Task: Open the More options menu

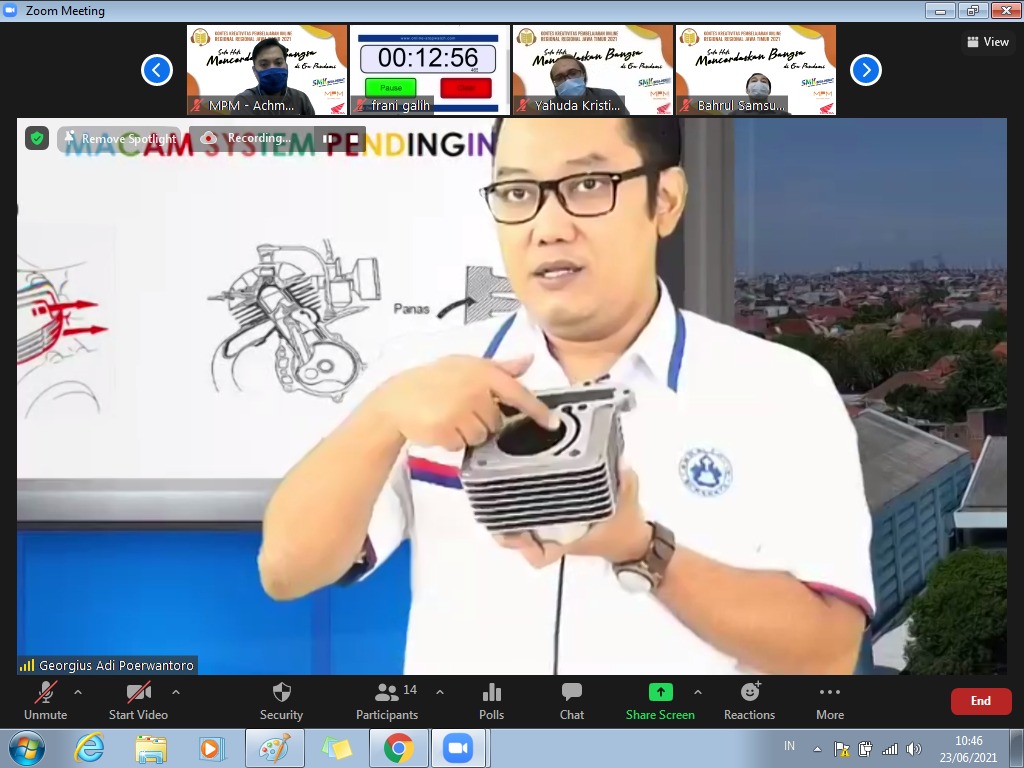Action: click(829, 700)
